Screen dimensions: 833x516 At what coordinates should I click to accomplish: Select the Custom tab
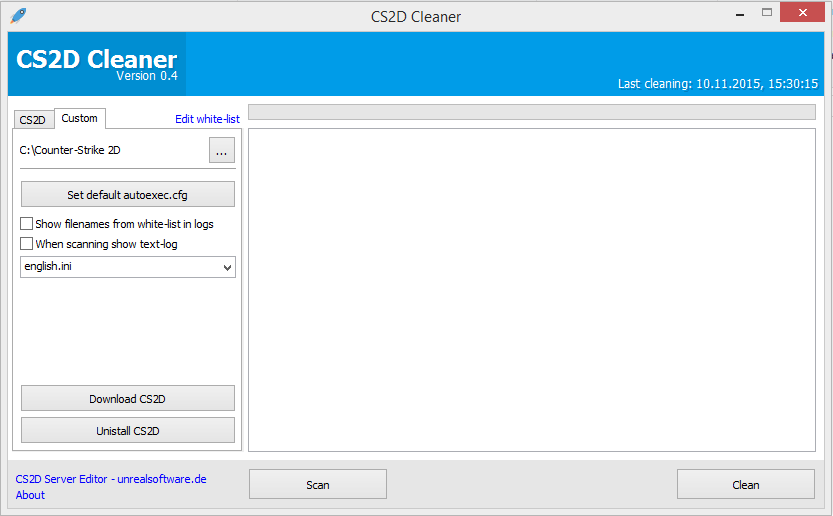[80, 119]
